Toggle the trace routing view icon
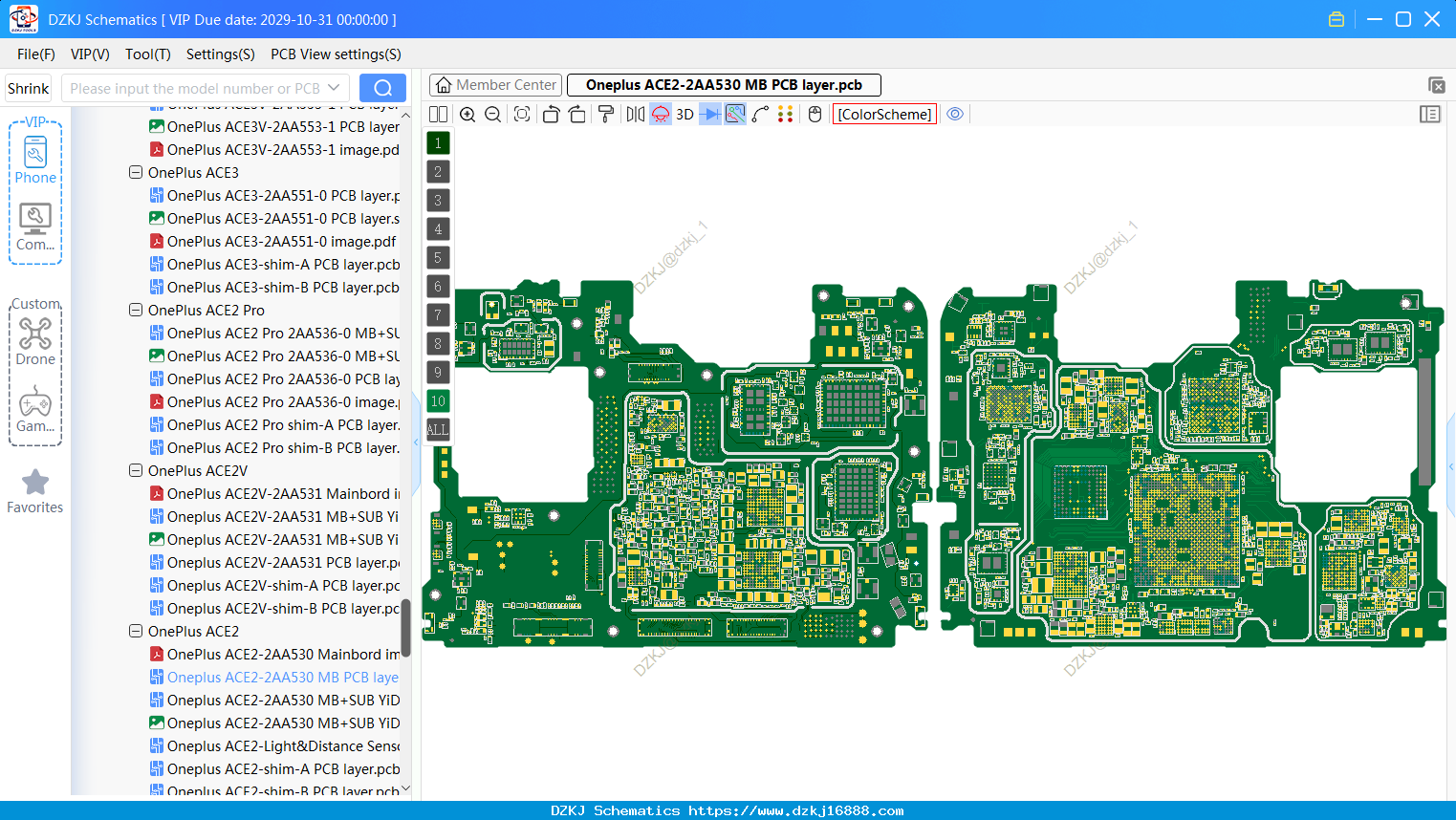 [735, 115]
